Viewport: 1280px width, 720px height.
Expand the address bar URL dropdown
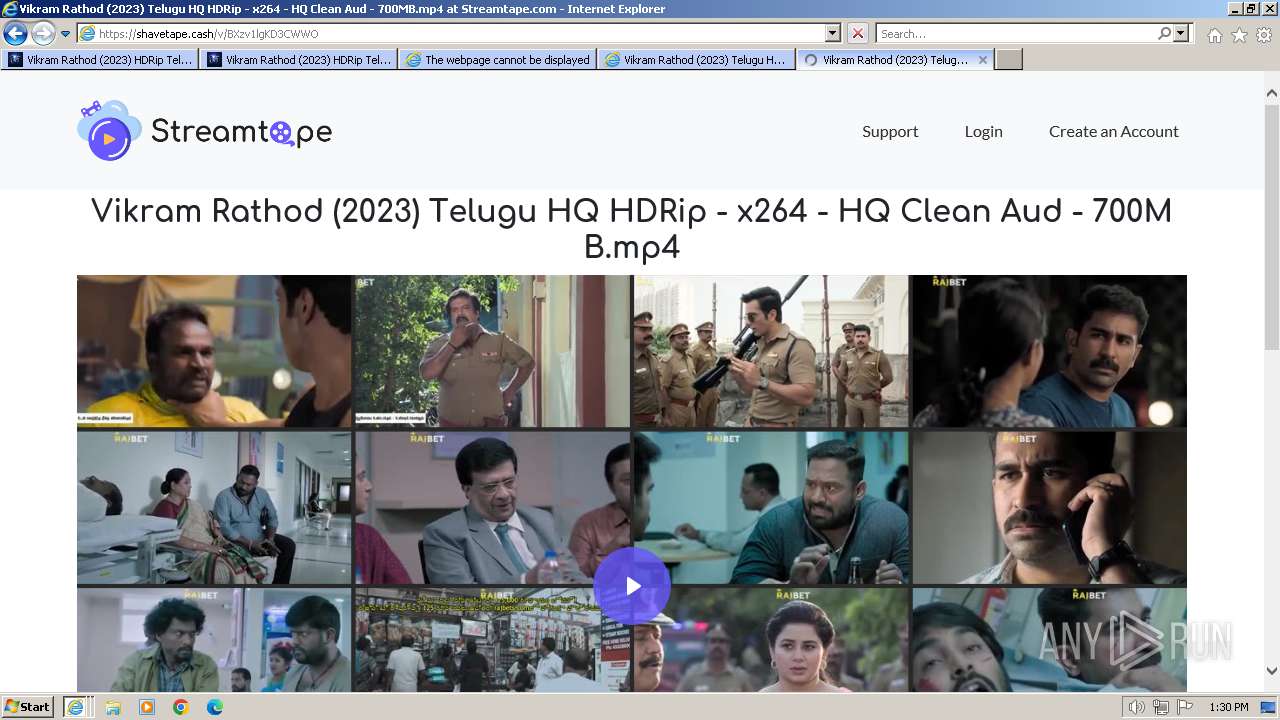(x=833, y=33)
